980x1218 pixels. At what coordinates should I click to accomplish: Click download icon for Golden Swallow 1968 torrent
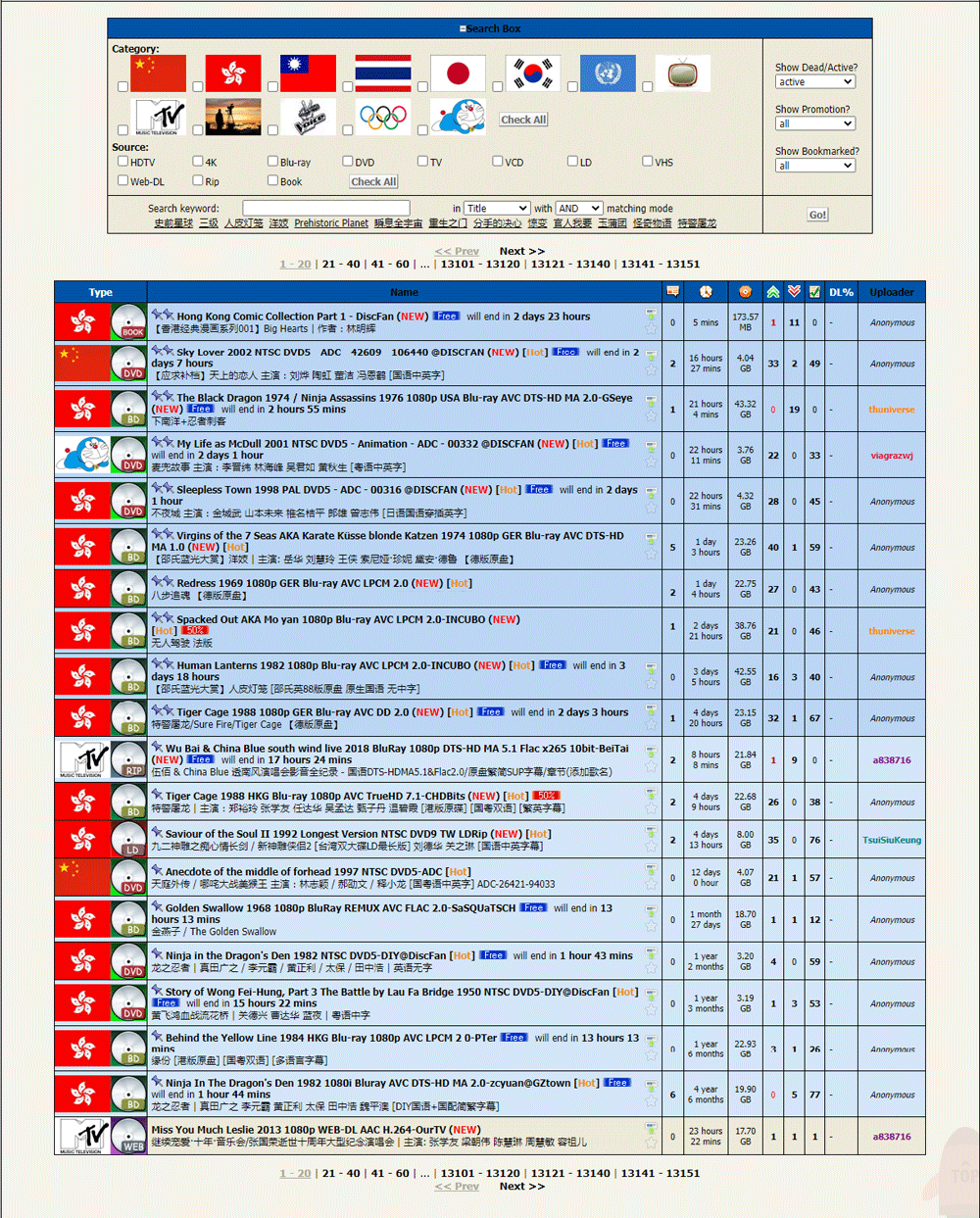pos(651,912)
